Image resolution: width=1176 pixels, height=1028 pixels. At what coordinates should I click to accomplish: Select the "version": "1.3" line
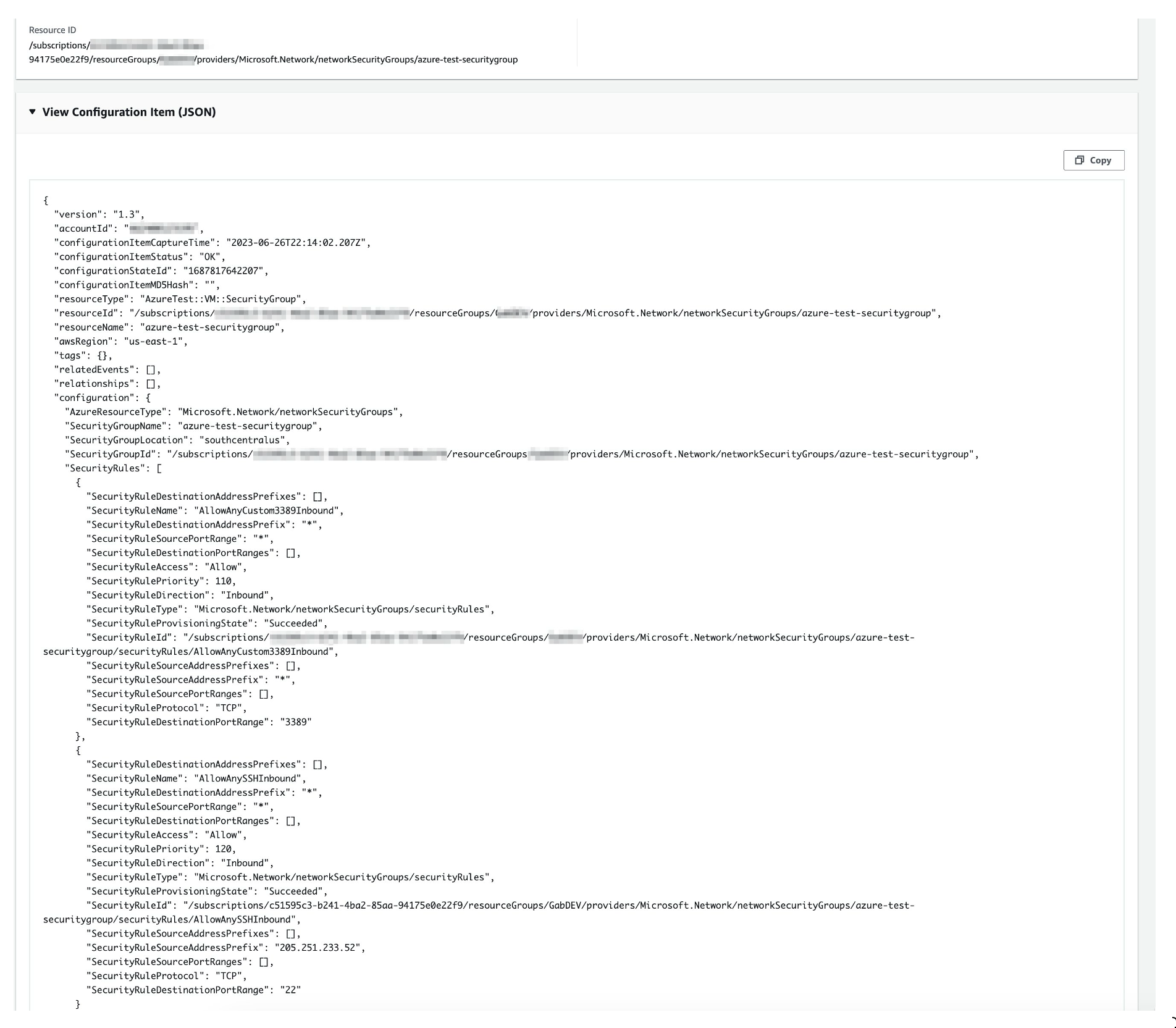pyautogui.click(x=99, y=214)
